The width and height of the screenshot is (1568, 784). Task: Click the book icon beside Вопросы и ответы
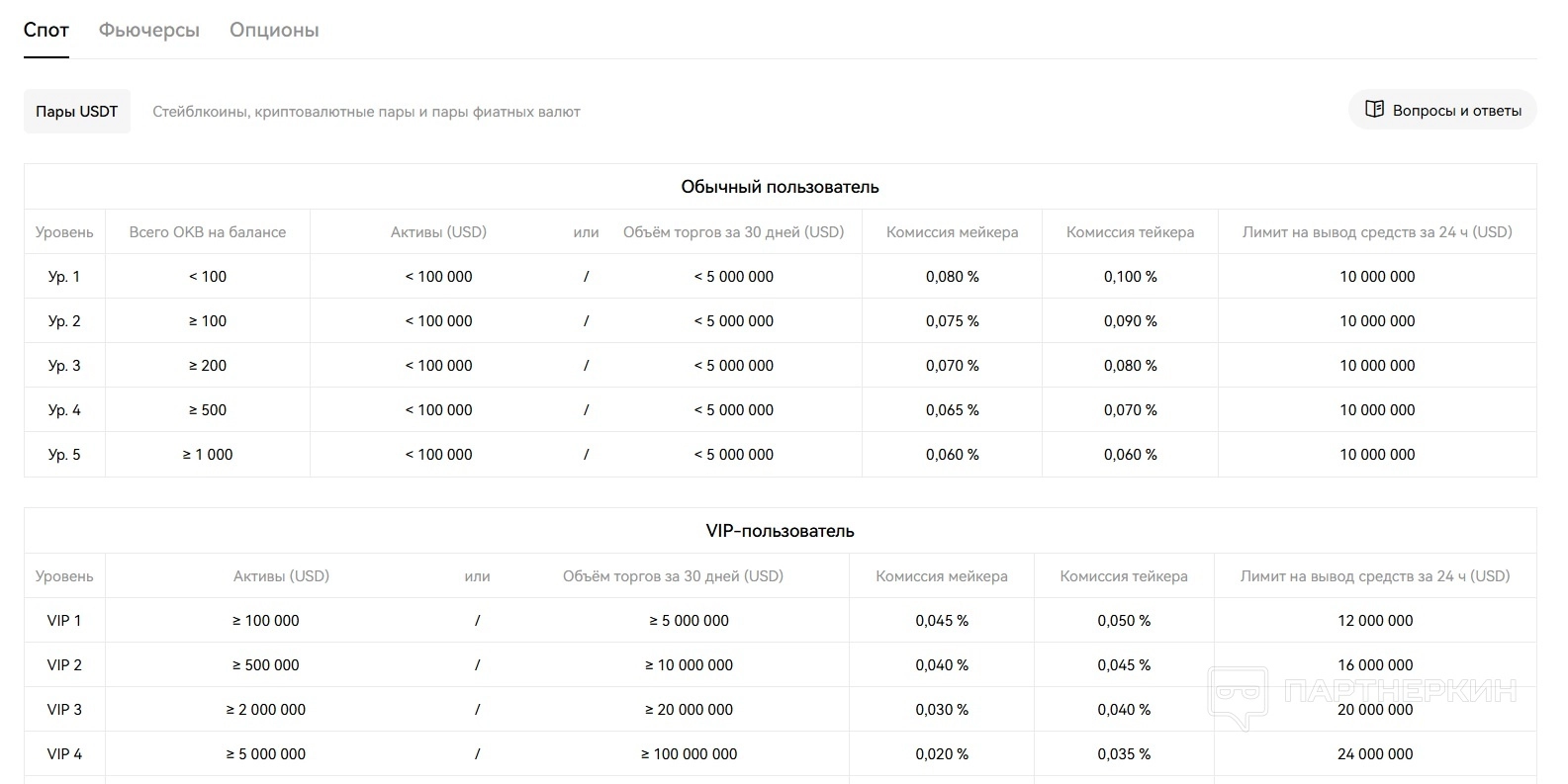pos(1374,110)
